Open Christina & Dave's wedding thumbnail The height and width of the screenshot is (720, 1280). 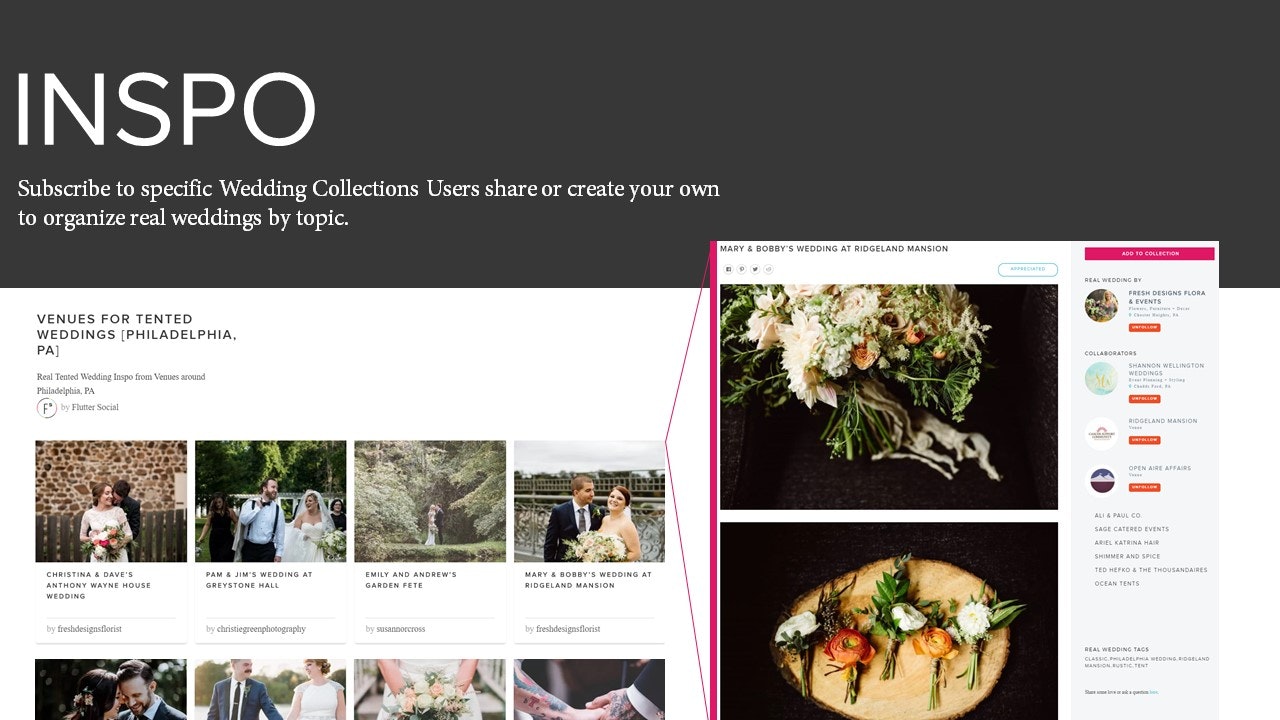tap(110, 500)
